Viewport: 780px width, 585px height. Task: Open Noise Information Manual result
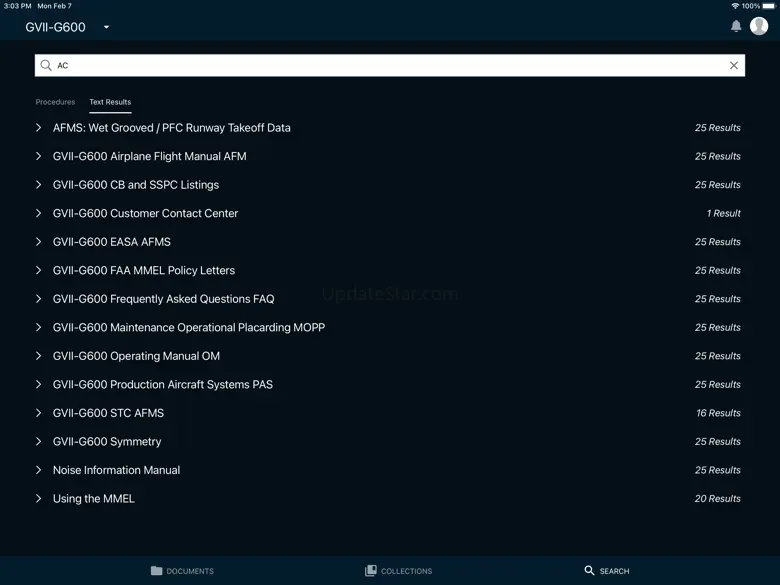[x=116, y=470]
